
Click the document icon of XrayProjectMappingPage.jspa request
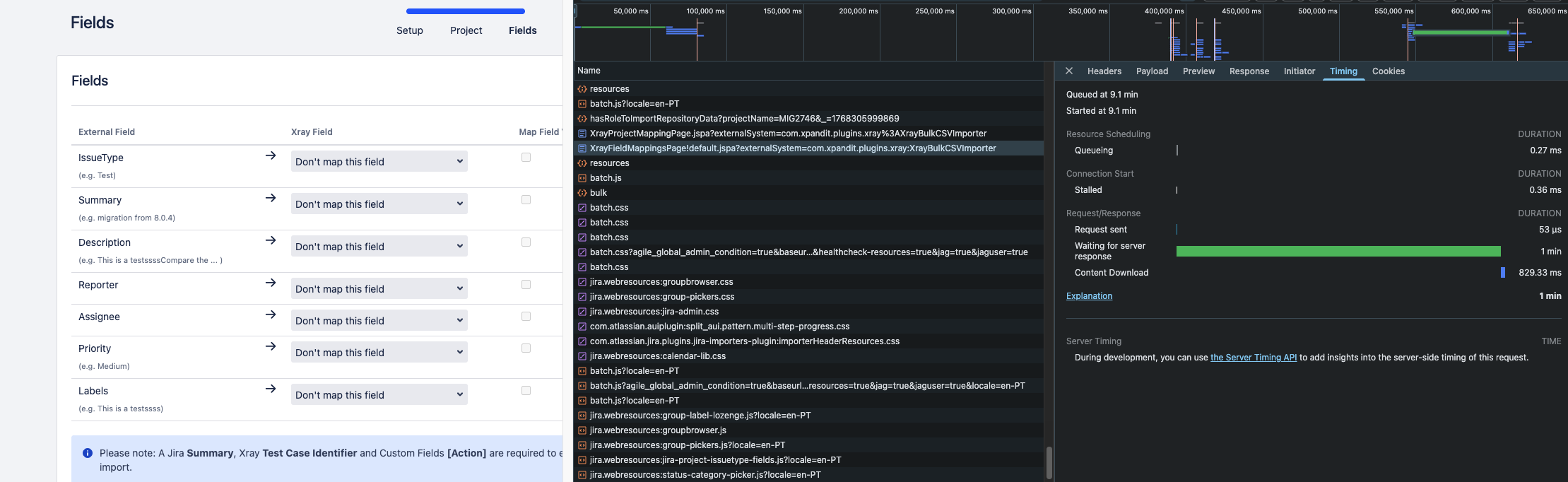[x=582, y=134]
